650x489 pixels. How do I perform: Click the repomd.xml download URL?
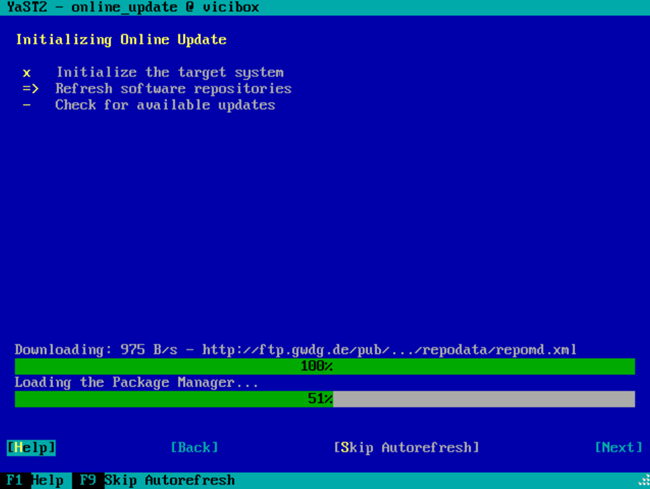pos(389,350)
